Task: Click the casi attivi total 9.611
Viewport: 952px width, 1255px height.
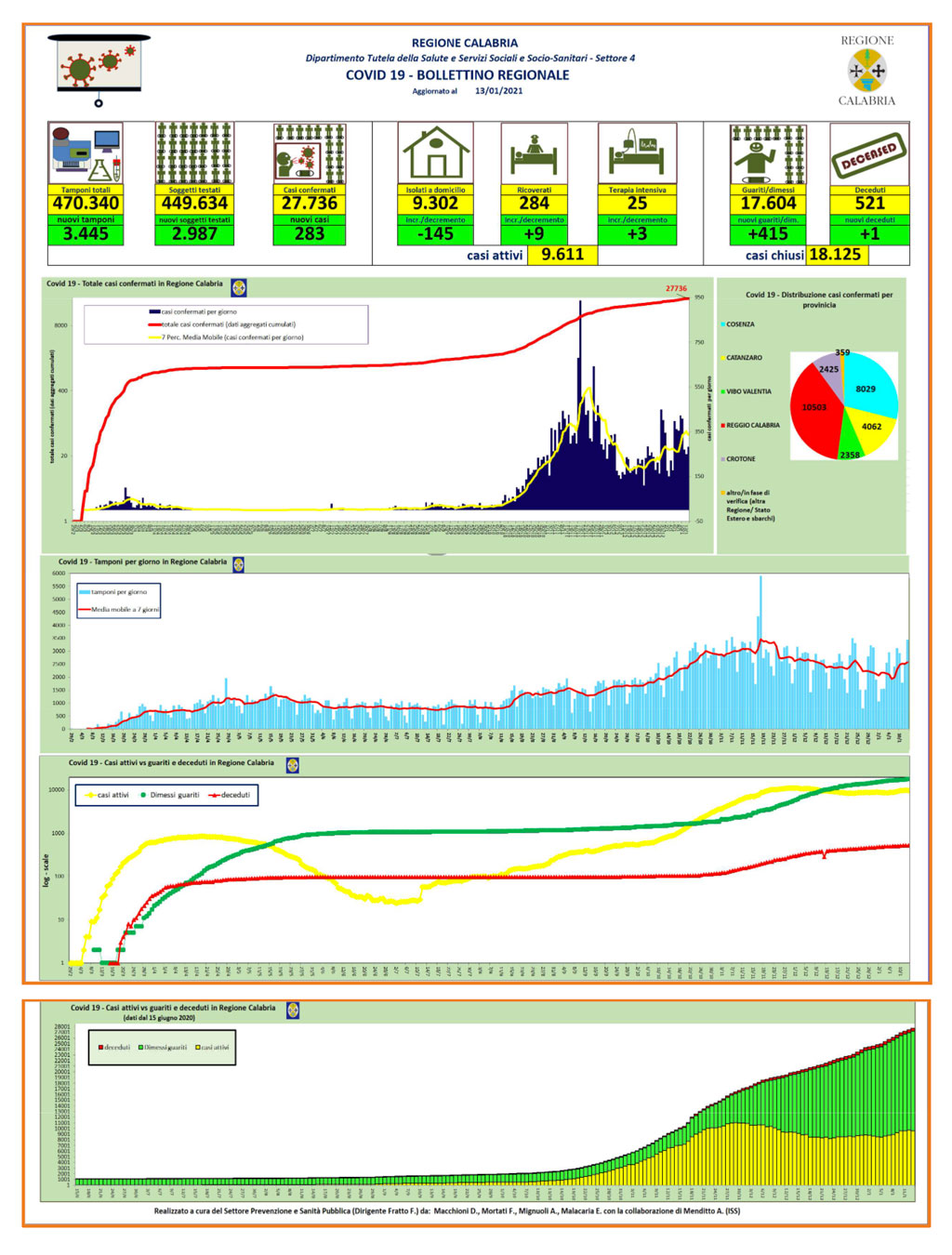Action: tap(562, 255)
